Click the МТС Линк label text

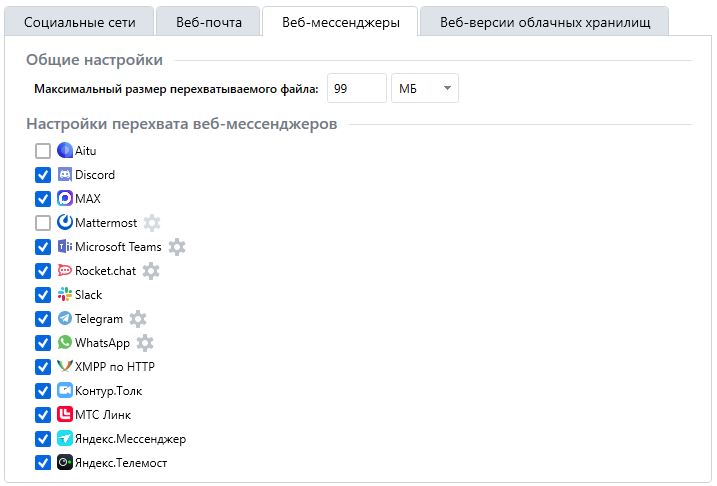pyautogui.click(x=103, y=415)
